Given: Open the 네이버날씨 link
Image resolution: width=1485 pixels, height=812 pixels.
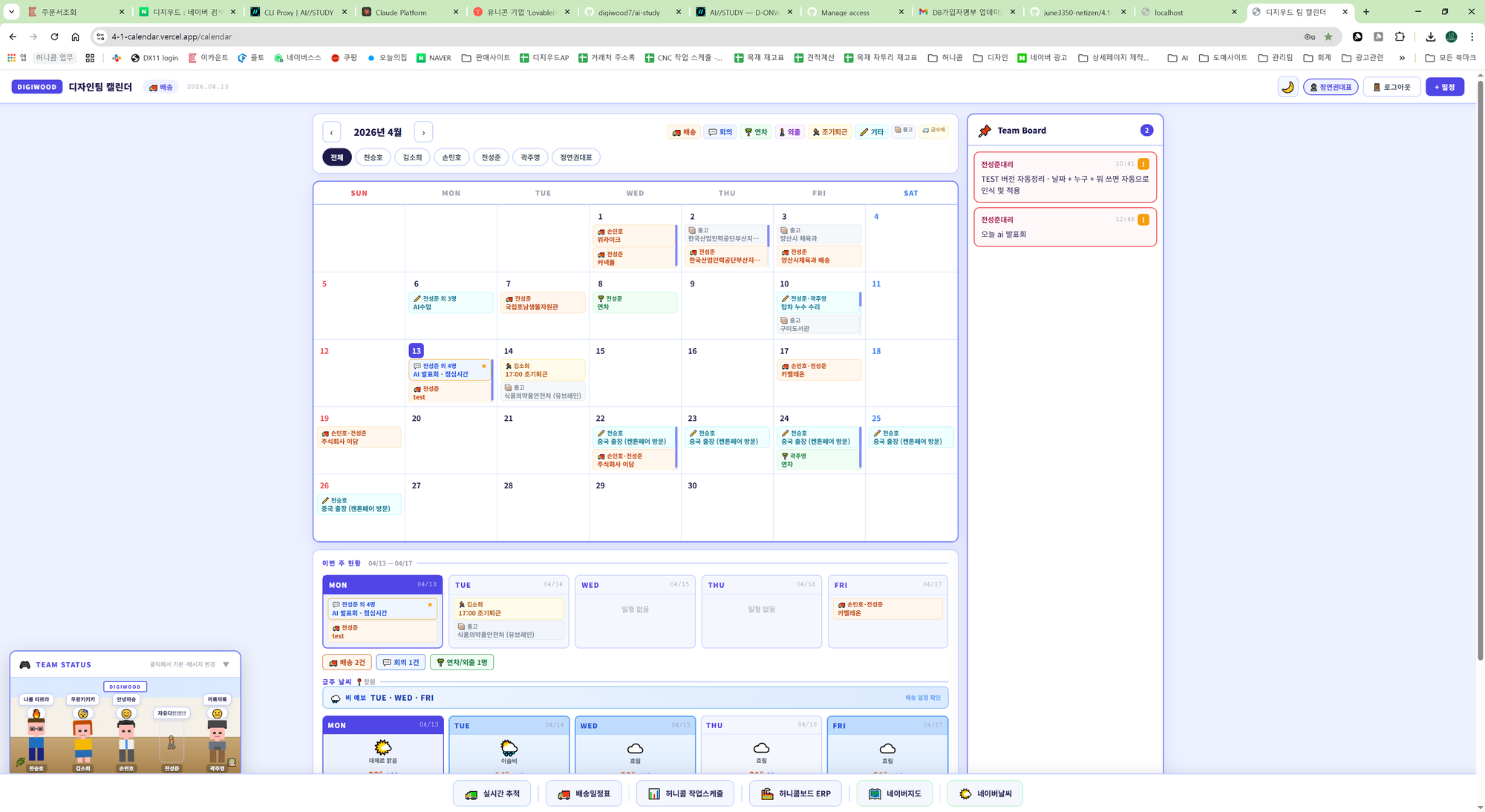Looking at the screenshot, I should [x=985, y=793].
